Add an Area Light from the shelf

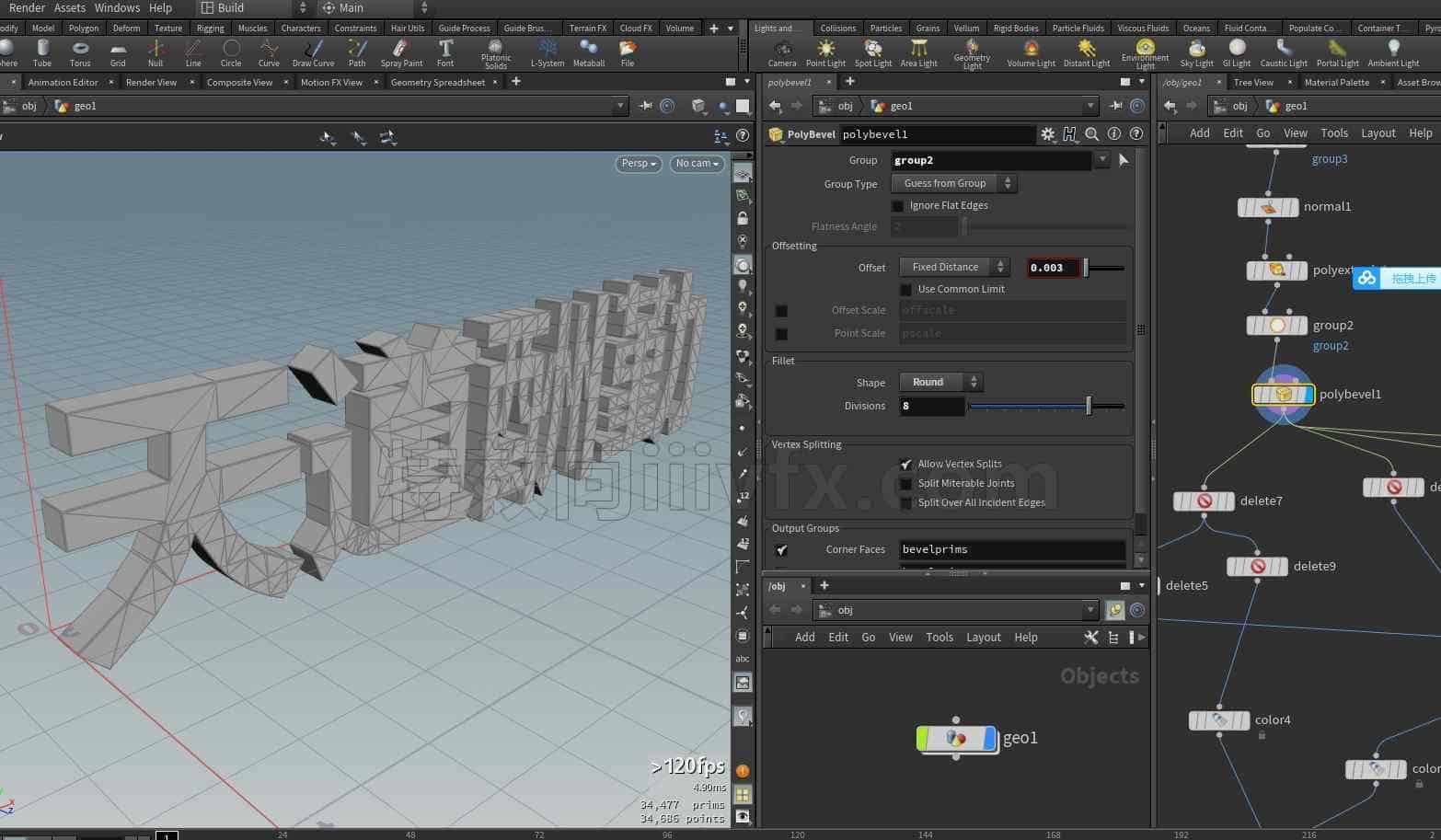pos(918,53)
